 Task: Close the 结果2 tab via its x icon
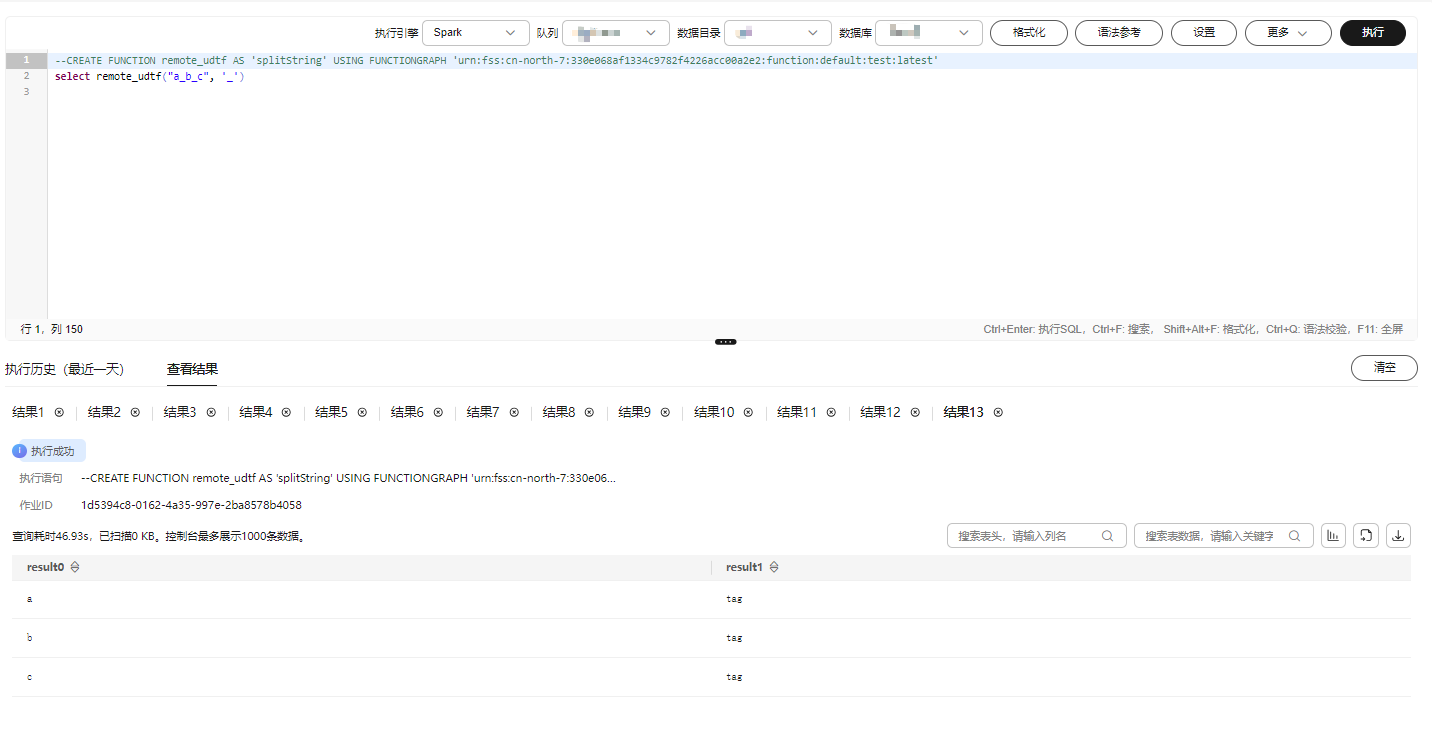[135, 412]
